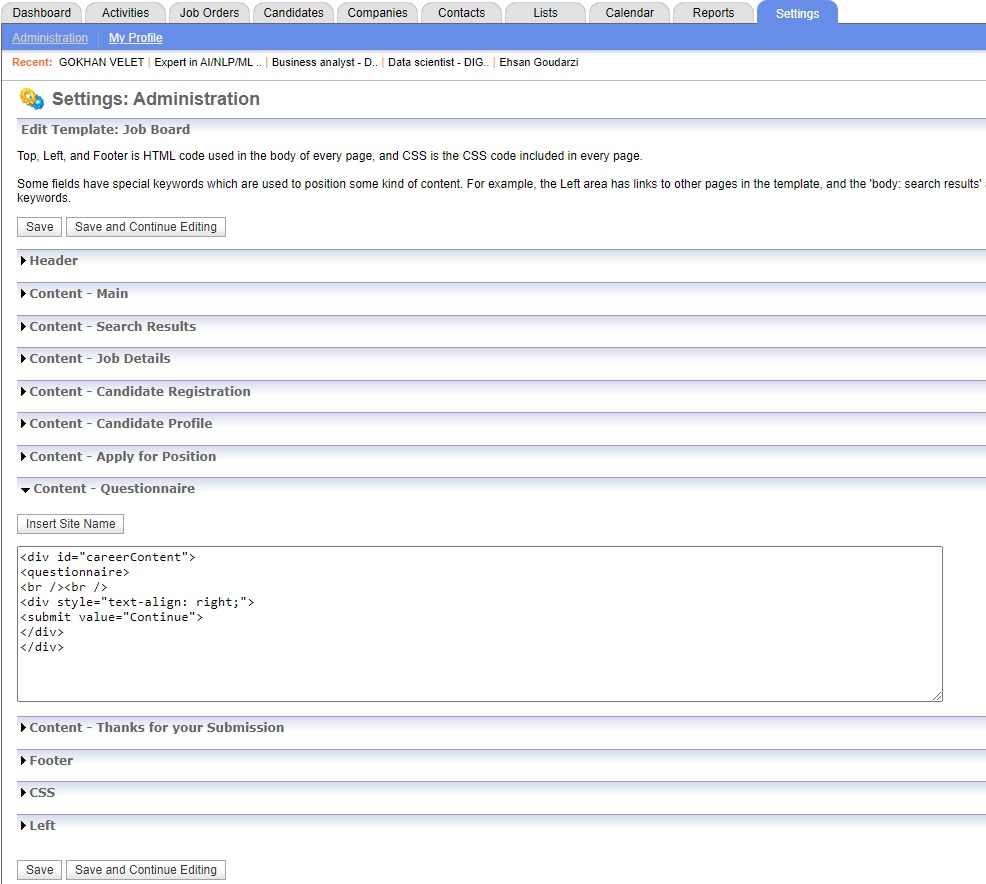The width and height of the screenshot is (986, 884).
Task: Click the Settings gears icon beside heading
Action: coord(31,99)
